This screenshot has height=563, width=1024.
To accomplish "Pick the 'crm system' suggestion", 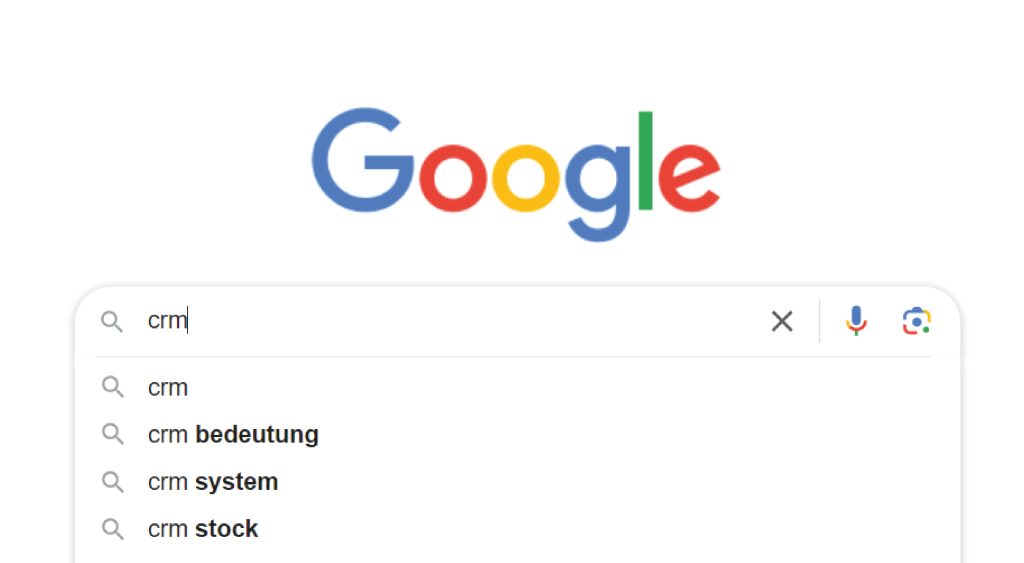I will click(x=517, y=481).
